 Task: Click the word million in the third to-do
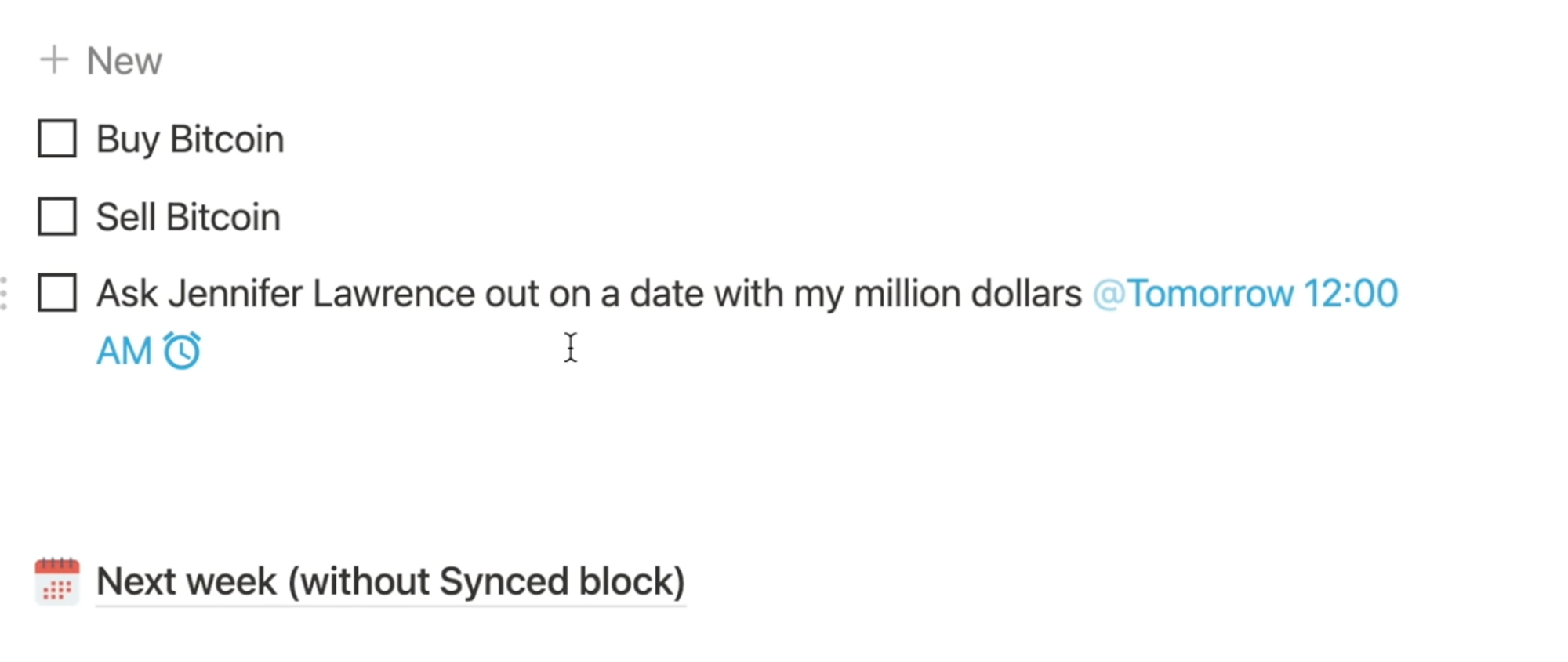tap(907, 294)
